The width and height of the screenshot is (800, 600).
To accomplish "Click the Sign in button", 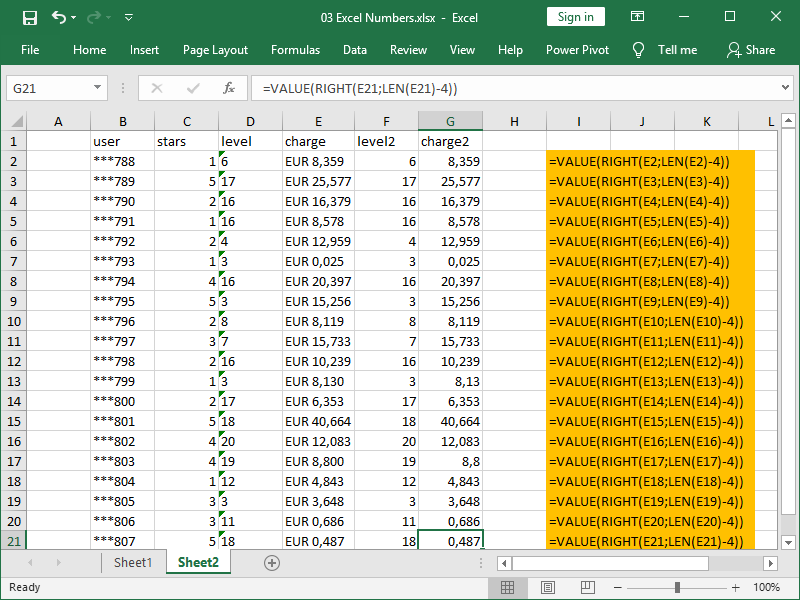I will 575,17.
